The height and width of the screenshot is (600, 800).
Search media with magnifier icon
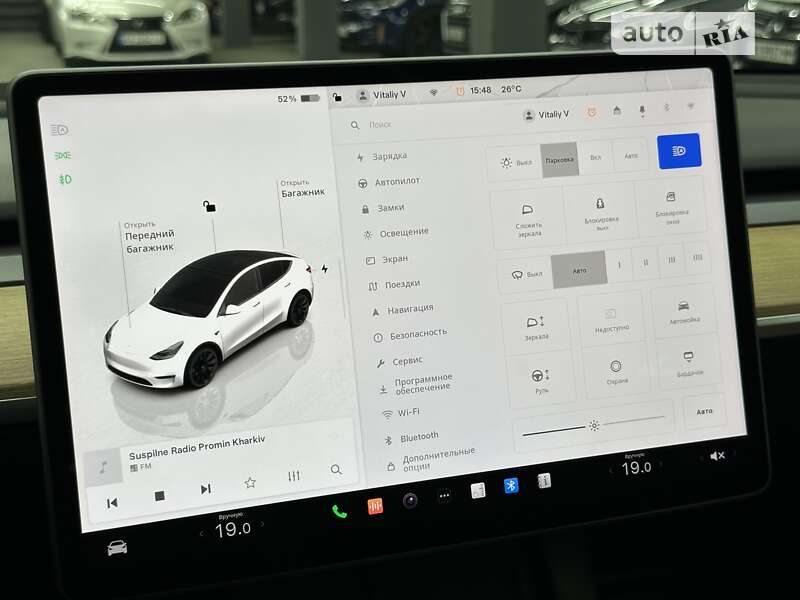(x=336, y=469)
